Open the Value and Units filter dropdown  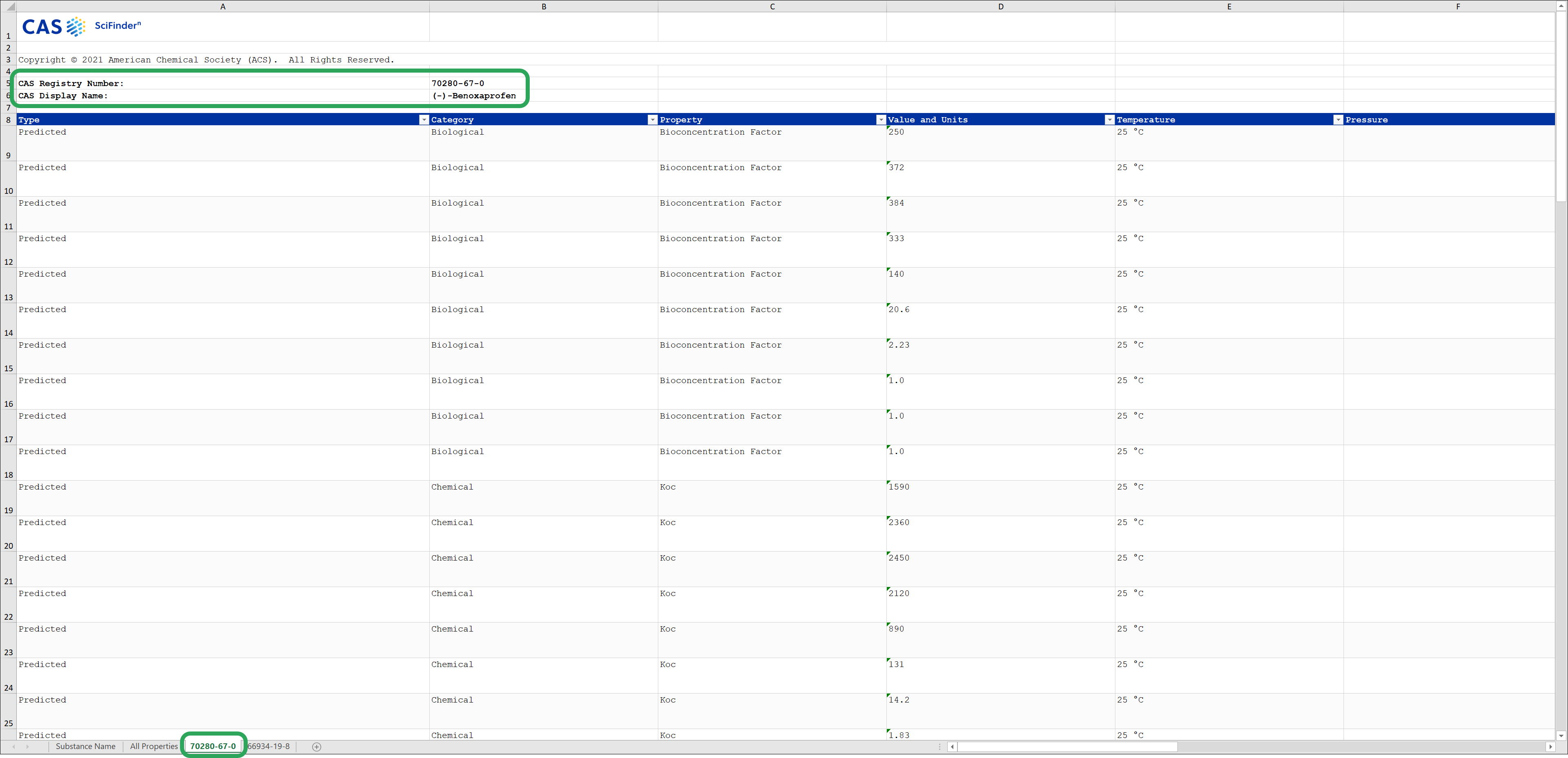click(x=1110, y=120)
